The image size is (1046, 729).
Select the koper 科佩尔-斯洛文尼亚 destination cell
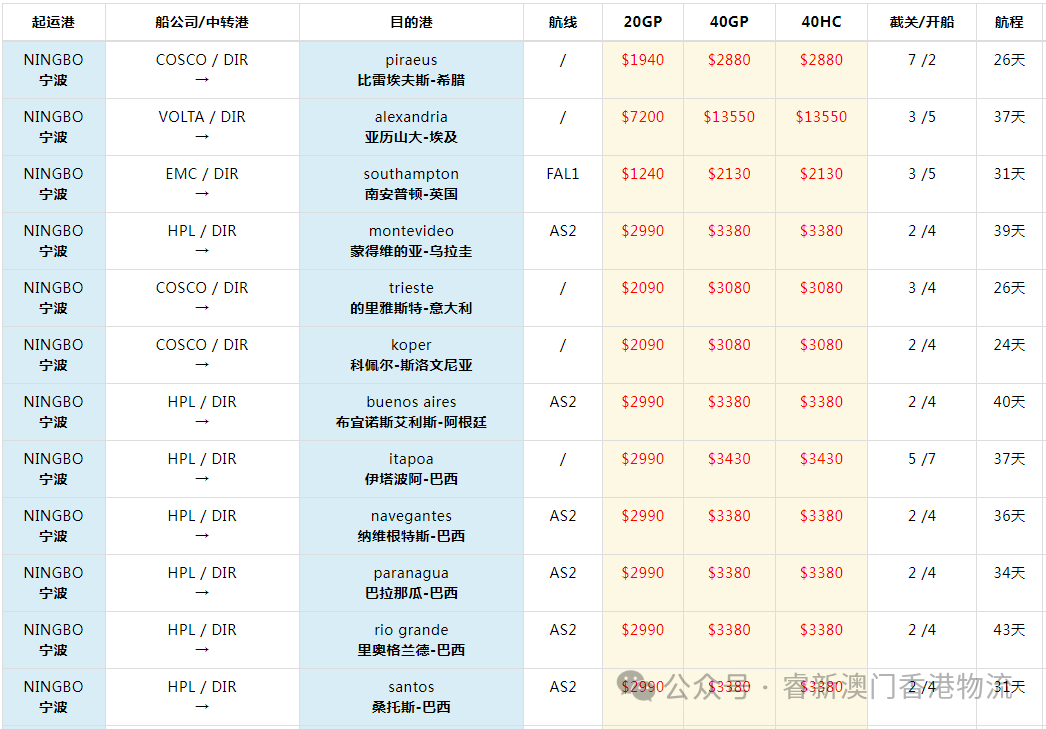click(x=411, y=355)
